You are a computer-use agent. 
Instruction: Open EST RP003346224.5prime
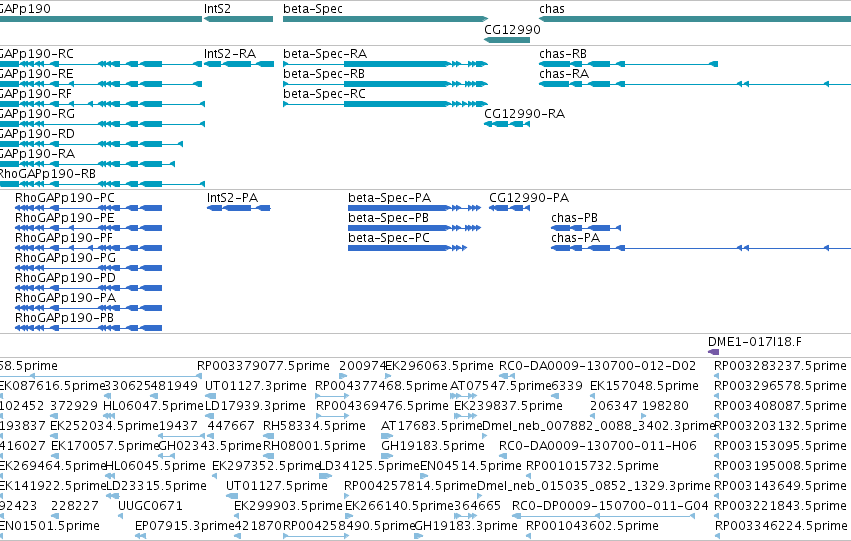tap(780, 527)
